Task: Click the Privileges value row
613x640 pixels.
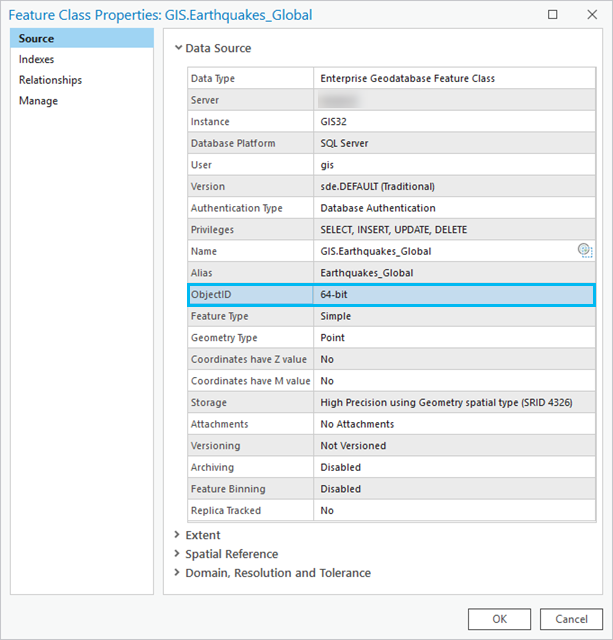Action: [453, 230]
